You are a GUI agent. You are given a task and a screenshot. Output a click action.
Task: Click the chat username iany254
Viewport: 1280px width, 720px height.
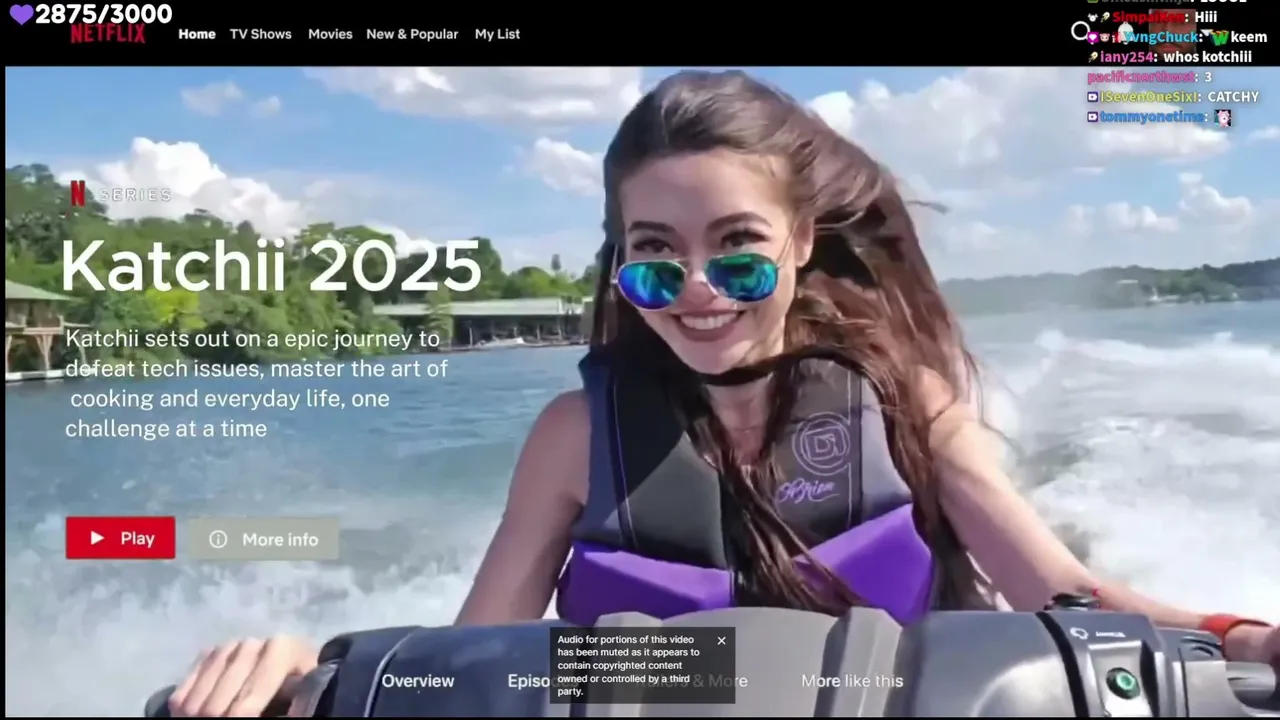pyautogui.click(x=1129, y=57)
